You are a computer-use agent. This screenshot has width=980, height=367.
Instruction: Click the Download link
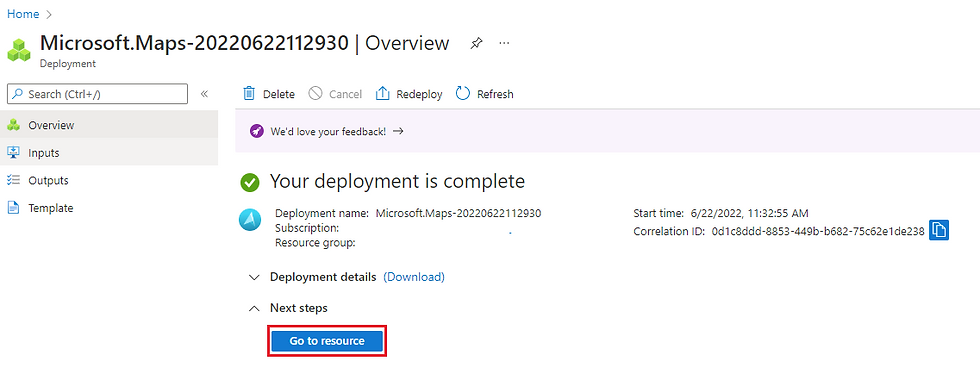414,277
